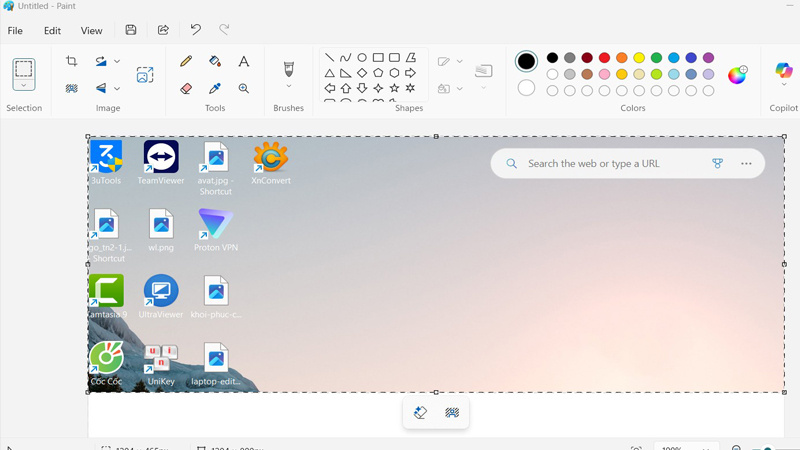Activate the Text tool
The image size is (800, 450).
[244, 62]
